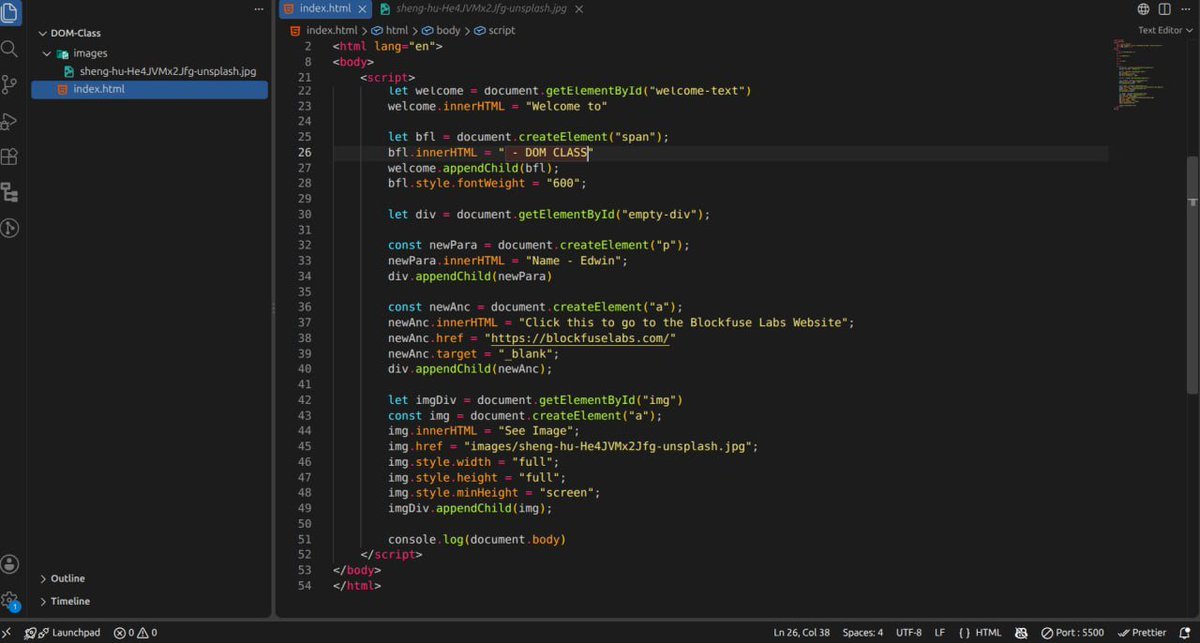Click the sticky <script> header line
This screenshot has width=1200, height=643.
click(388, 77)
